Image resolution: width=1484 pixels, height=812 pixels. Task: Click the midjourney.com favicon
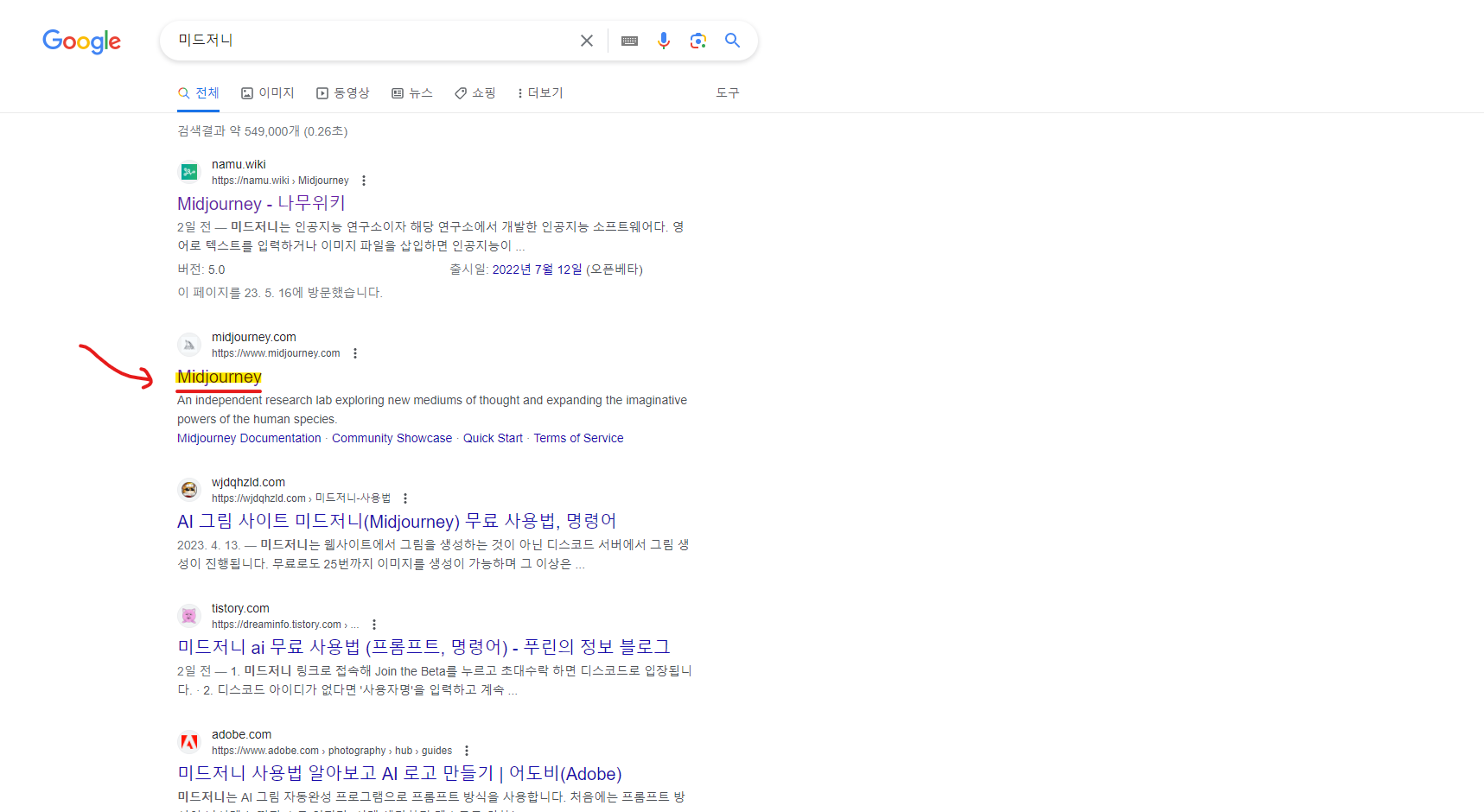189,345
